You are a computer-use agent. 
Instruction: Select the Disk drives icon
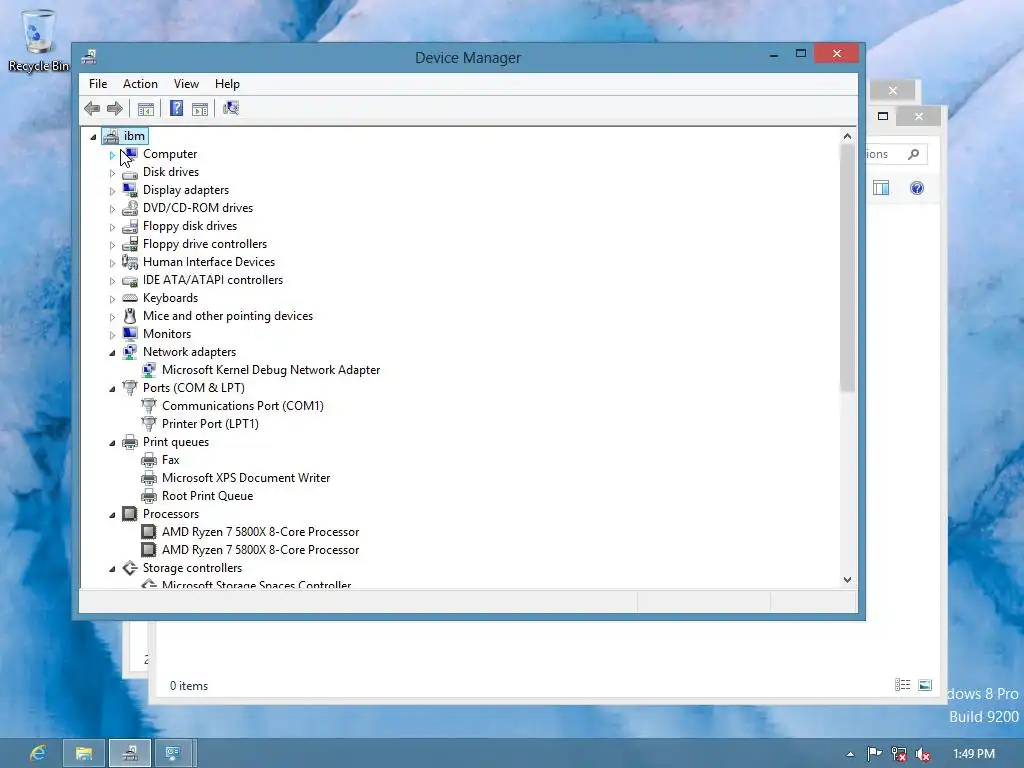(130, 172)
